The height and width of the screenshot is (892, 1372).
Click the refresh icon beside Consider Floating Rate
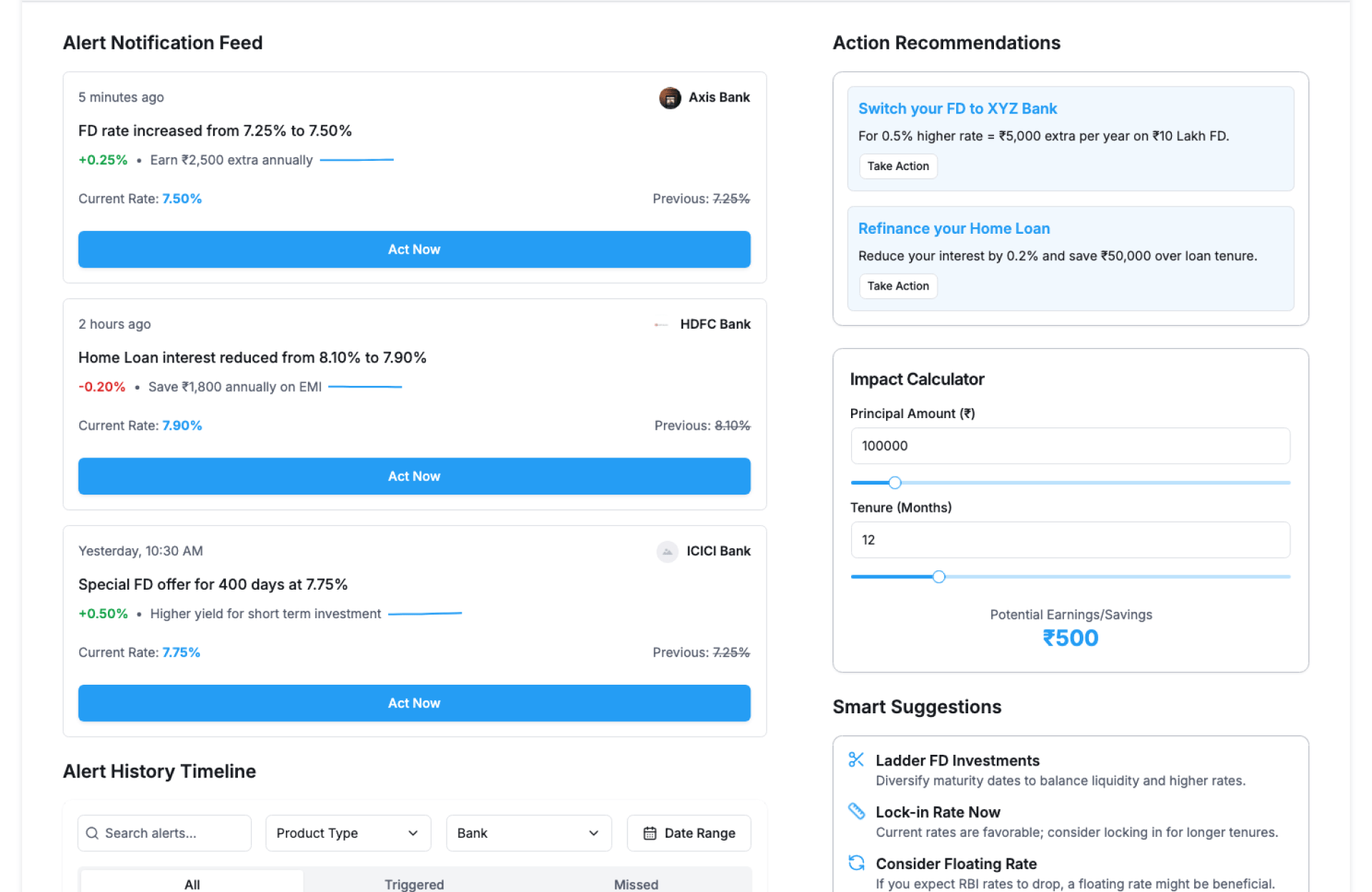tap(855, 863)
